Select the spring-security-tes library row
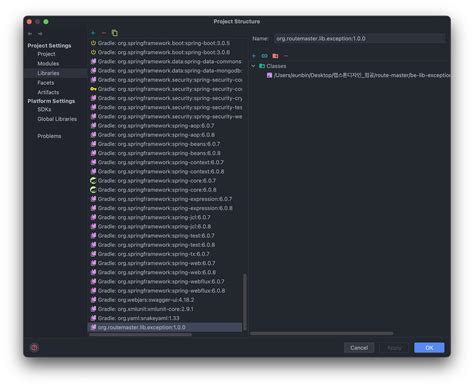 (x=166, y=107)
